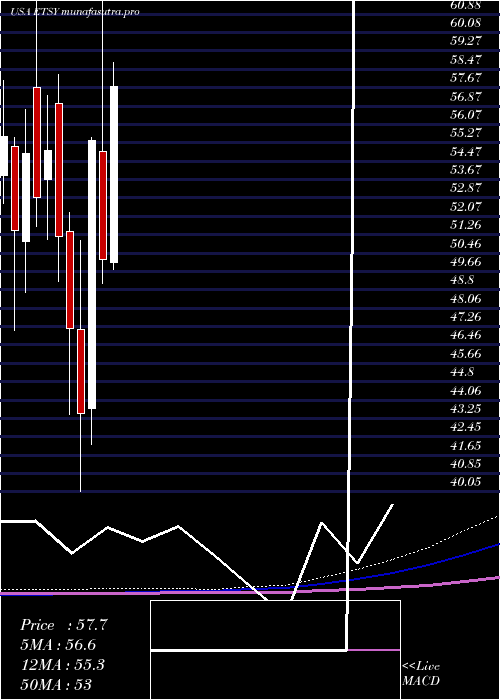Viewport: 500px width, 700px height.
Task: Click the 50.46 price axis label
Action: coord(466,243)
